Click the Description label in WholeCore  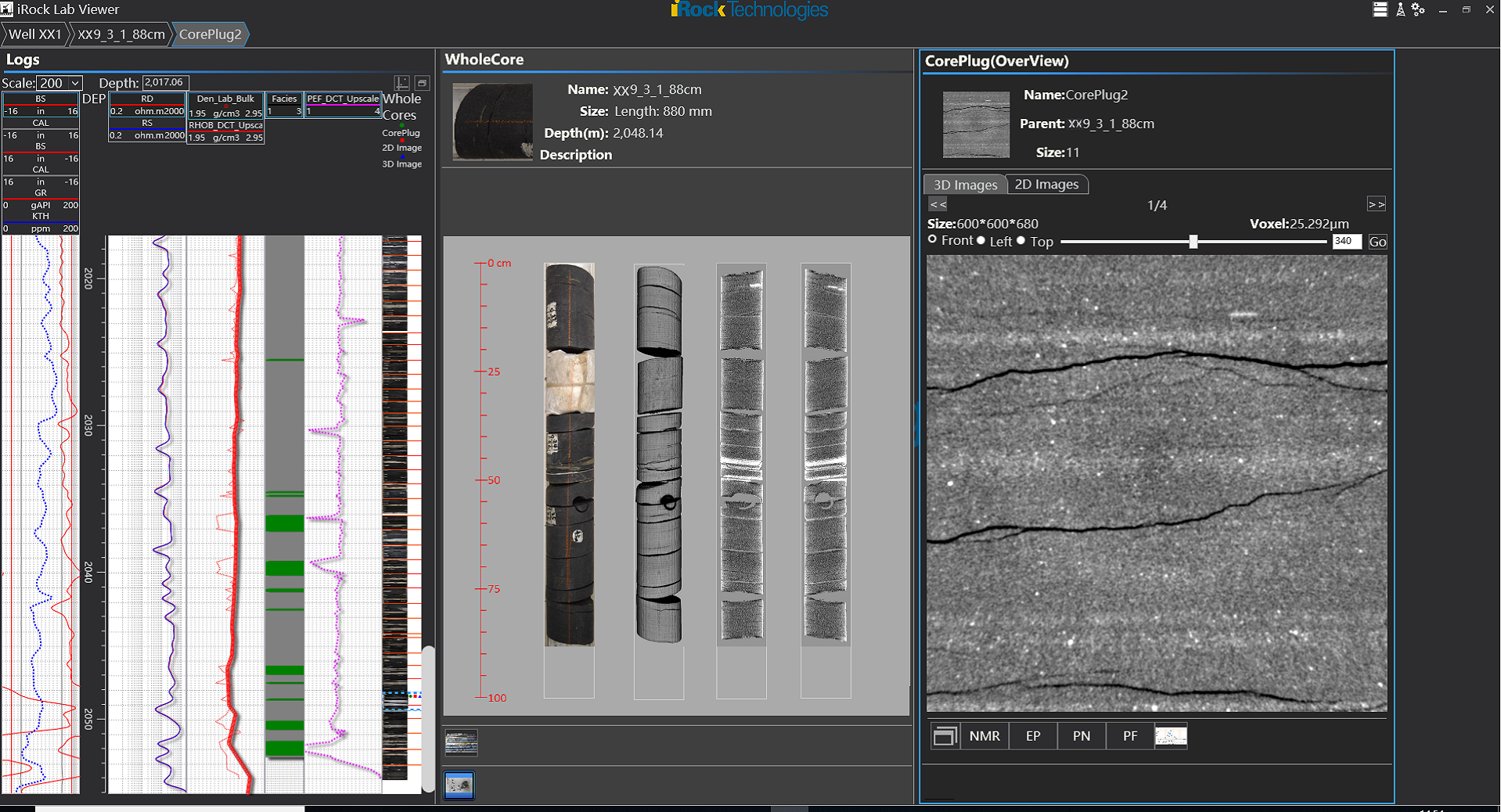[576, 155]
